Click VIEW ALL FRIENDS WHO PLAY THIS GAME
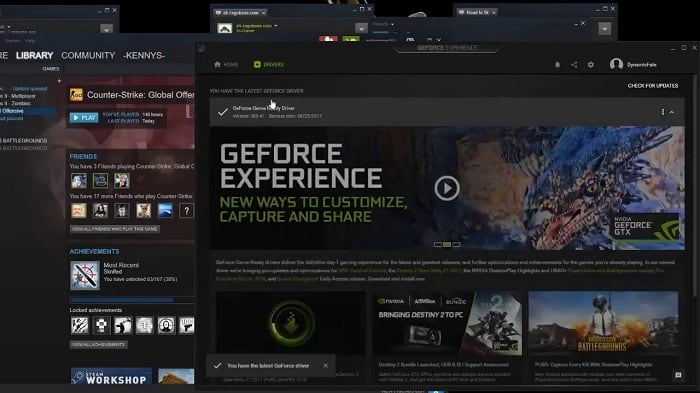Screen dimensions: 700x393 coord(115,229)
